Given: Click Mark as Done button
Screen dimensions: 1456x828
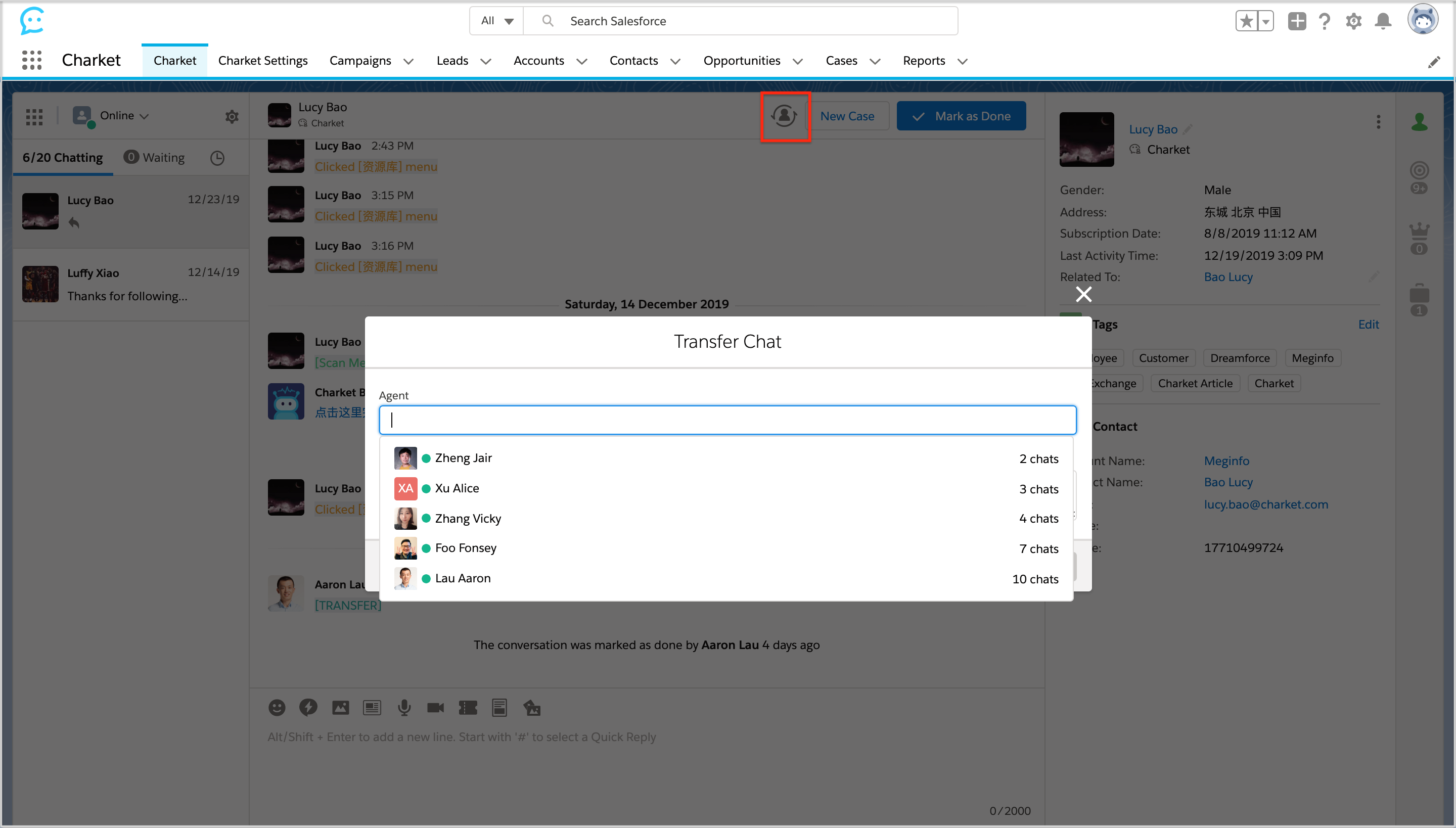Looking at the screenshot, I should coord(961,116).
